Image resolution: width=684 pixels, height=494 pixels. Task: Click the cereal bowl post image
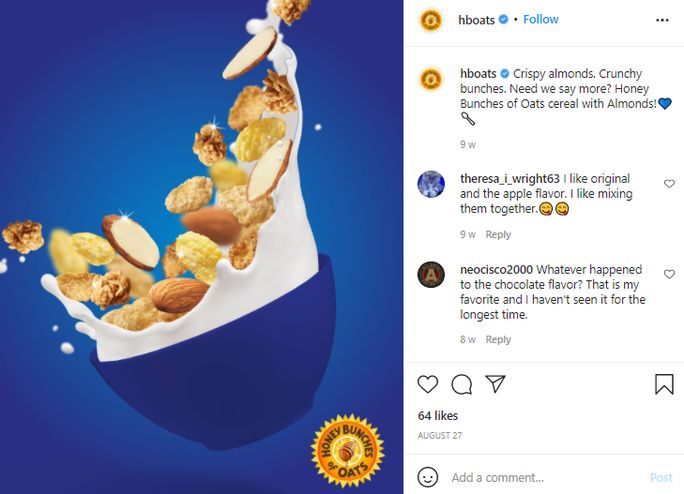point(201,247)
